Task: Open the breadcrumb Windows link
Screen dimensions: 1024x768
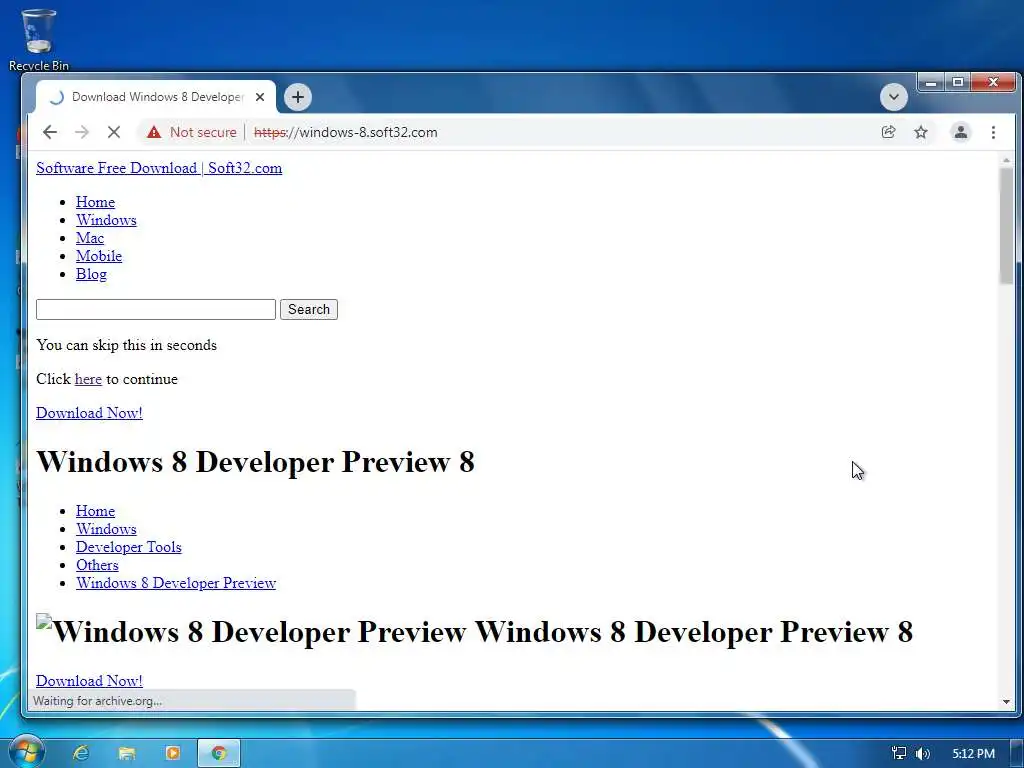Action: [x=106, y=529]
